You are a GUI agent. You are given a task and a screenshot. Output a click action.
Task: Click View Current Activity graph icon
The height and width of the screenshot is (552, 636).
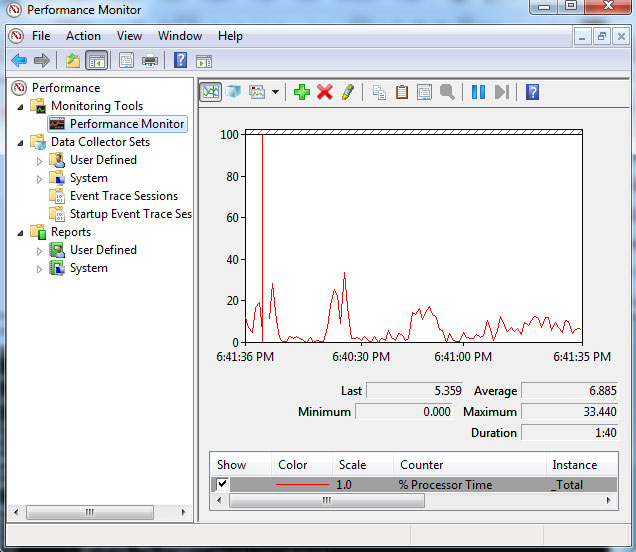[210, 92]
